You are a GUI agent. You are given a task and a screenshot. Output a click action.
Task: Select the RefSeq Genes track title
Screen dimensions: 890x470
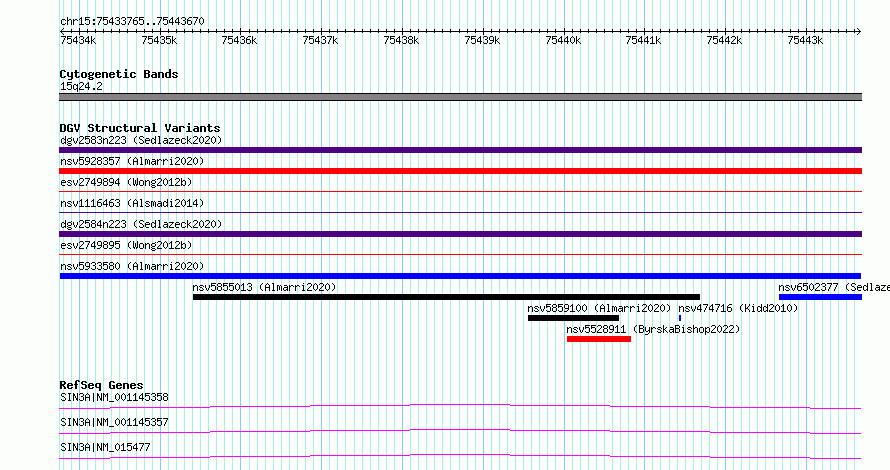coord(101,385)
